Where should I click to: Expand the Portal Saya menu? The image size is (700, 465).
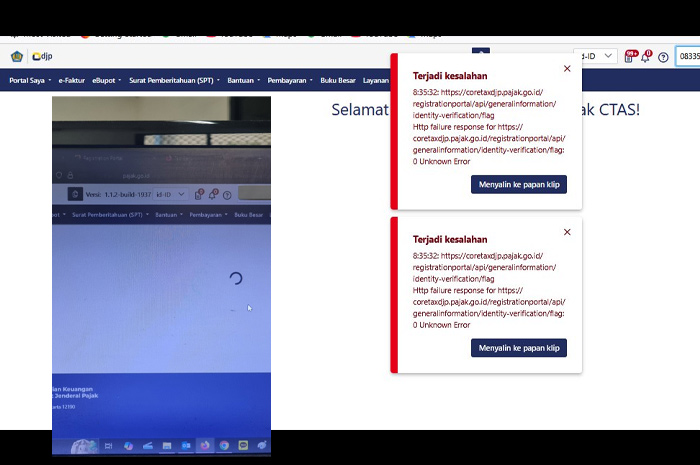pyautogui.click(x=30, y=80)
